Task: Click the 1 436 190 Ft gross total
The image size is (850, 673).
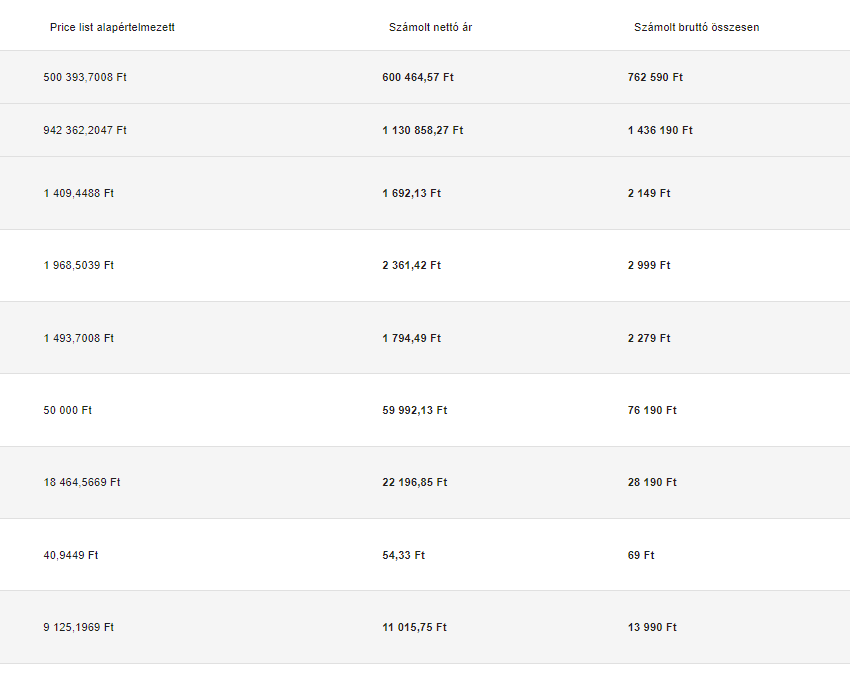Action: point(660,130)
